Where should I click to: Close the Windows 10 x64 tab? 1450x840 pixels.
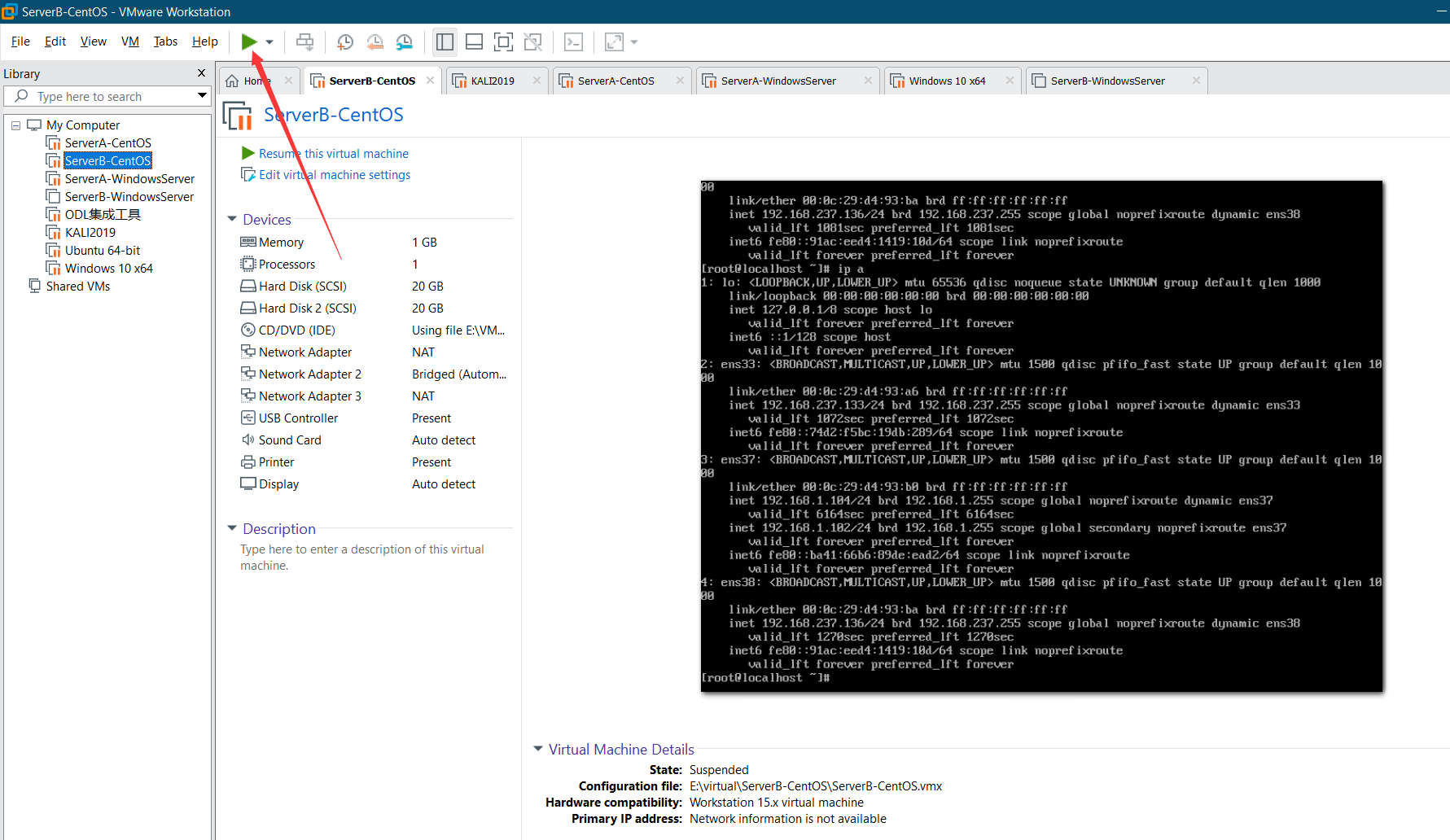click(1010, 81)
